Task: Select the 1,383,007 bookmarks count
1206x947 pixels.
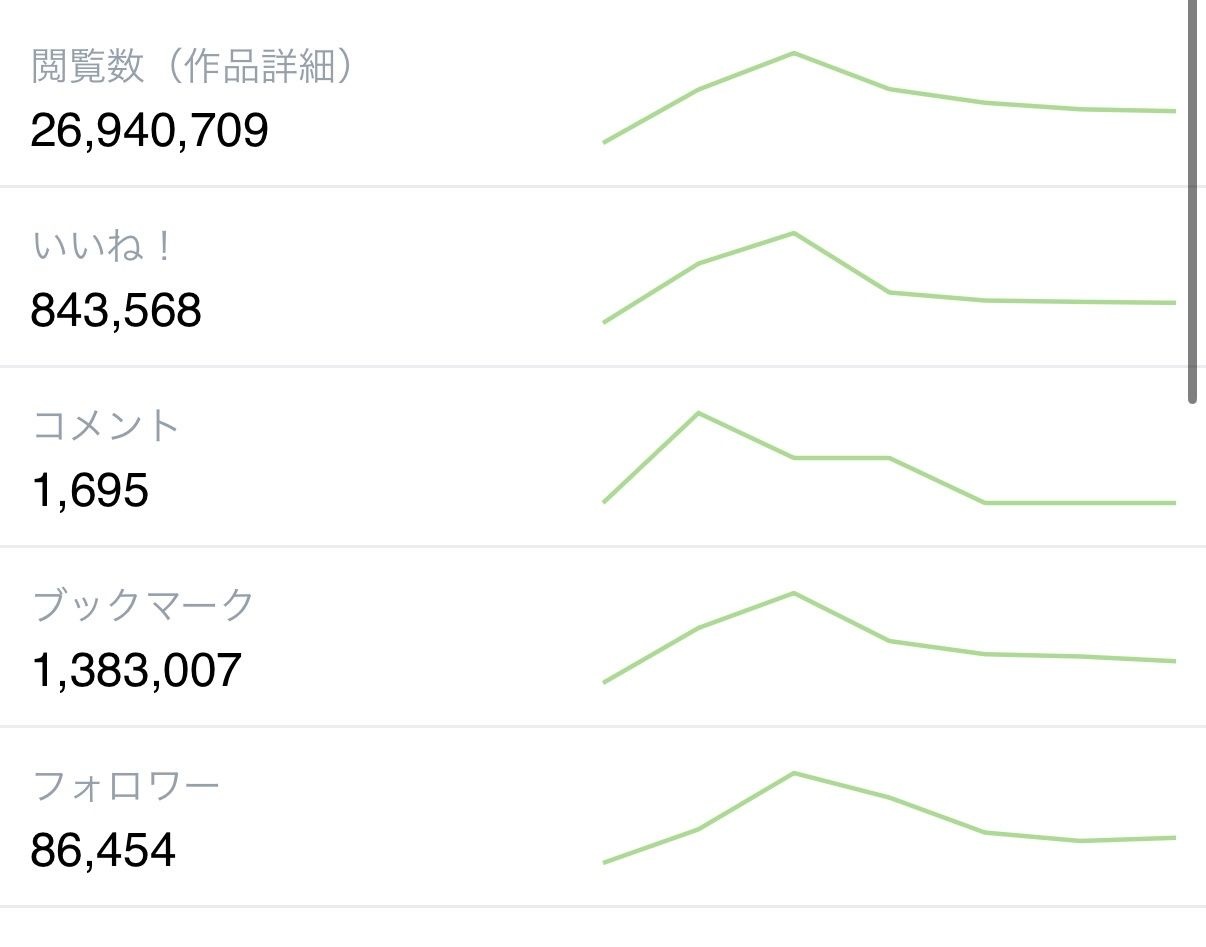Action: [136, 671]
